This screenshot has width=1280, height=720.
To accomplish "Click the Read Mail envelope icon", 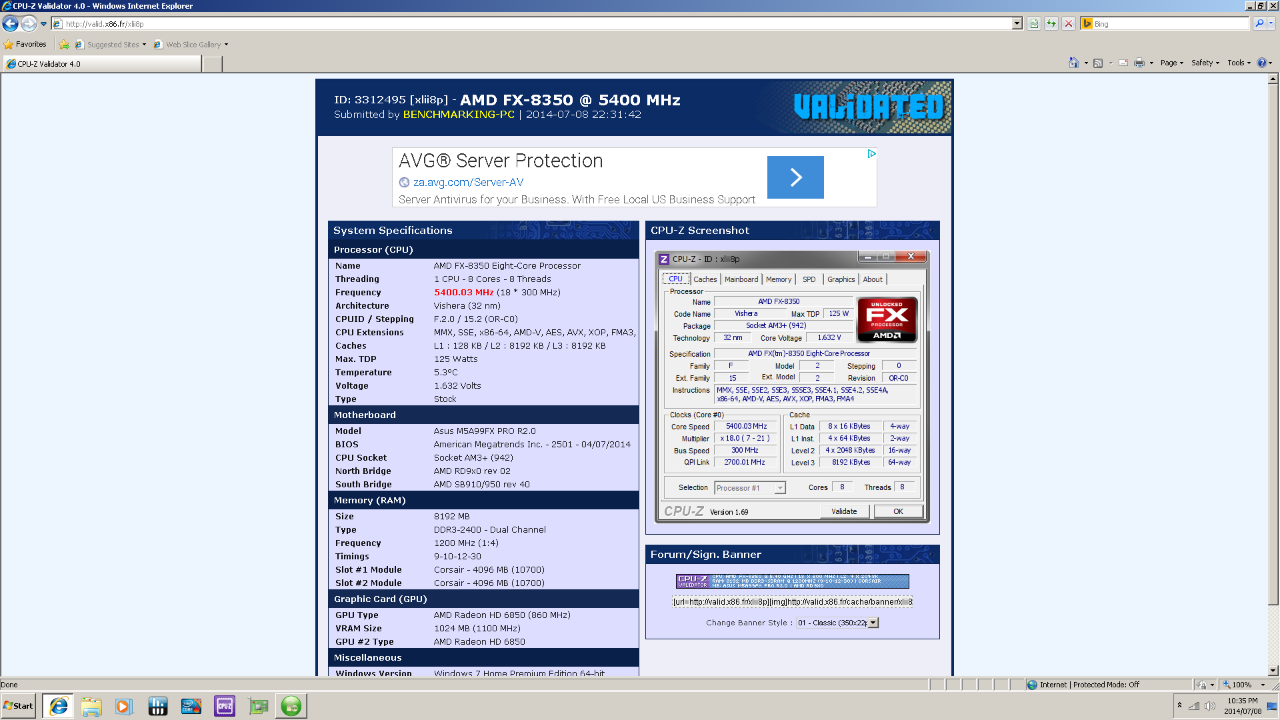I will (x=1123, y=62).
